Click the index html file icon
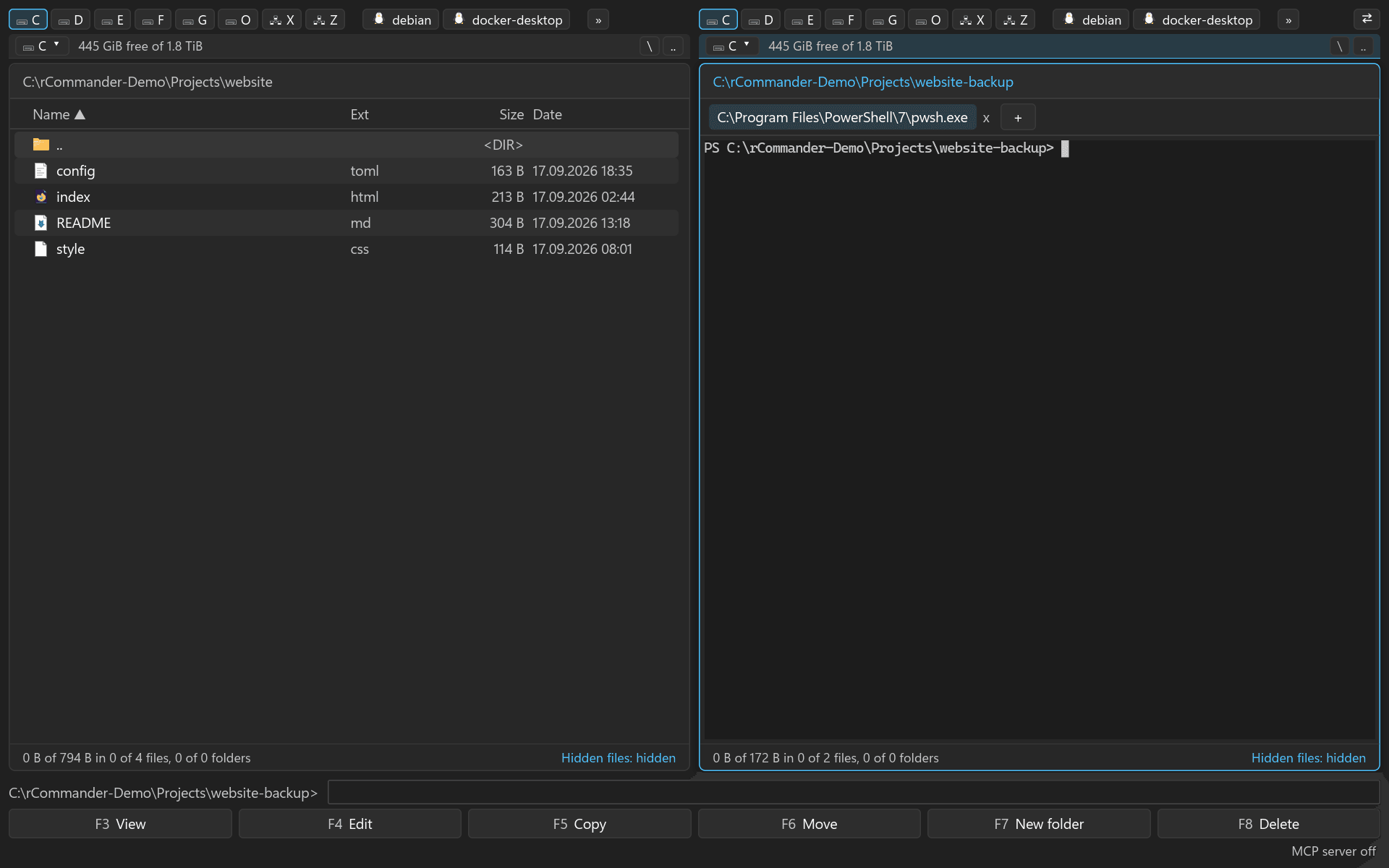This screenshot has width=1389, height=868. [41, 197]
